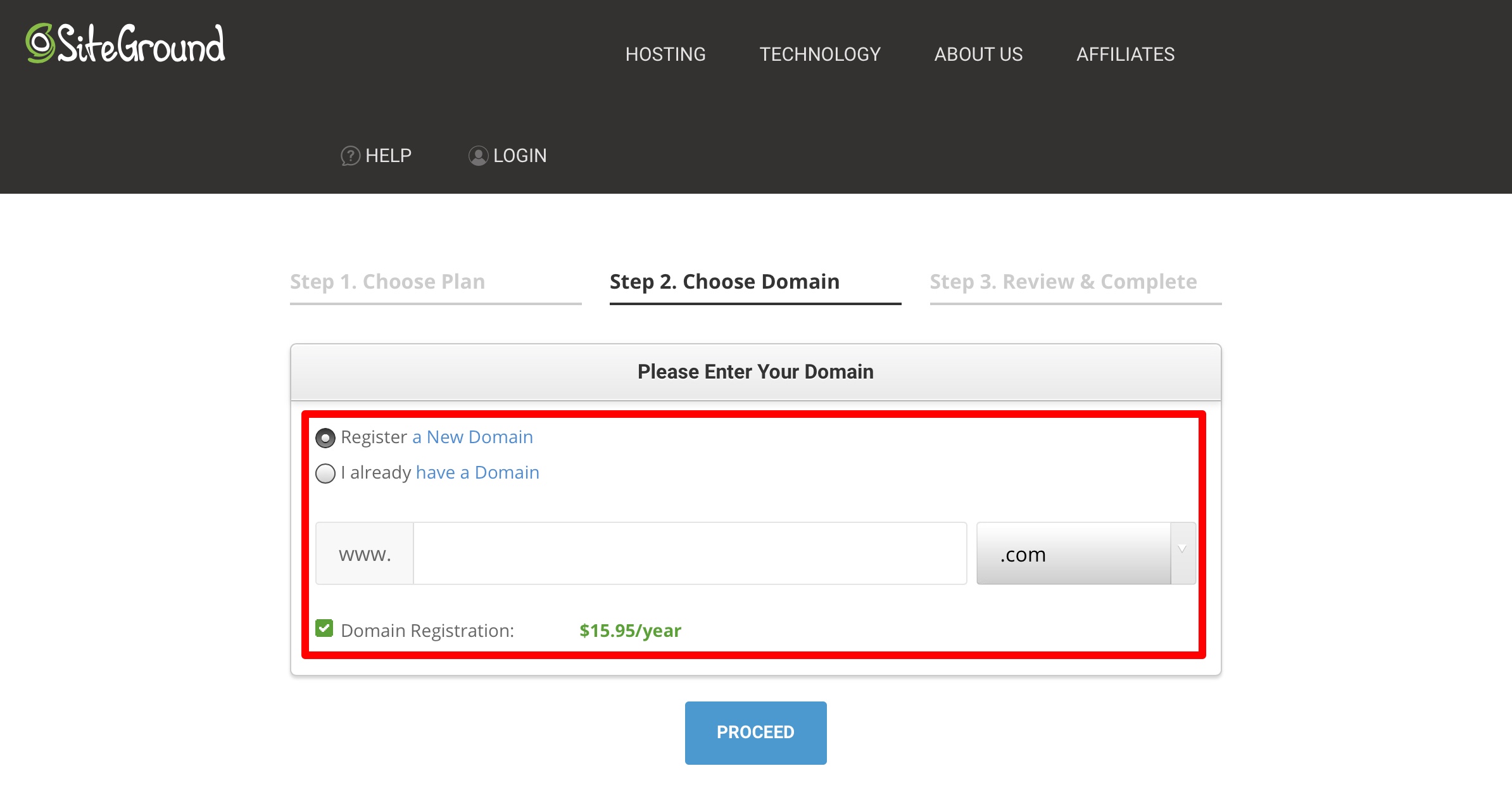This screenshot has height=792, width=1512.
Task: Click the Login user avatar icon
Action: 478,156
